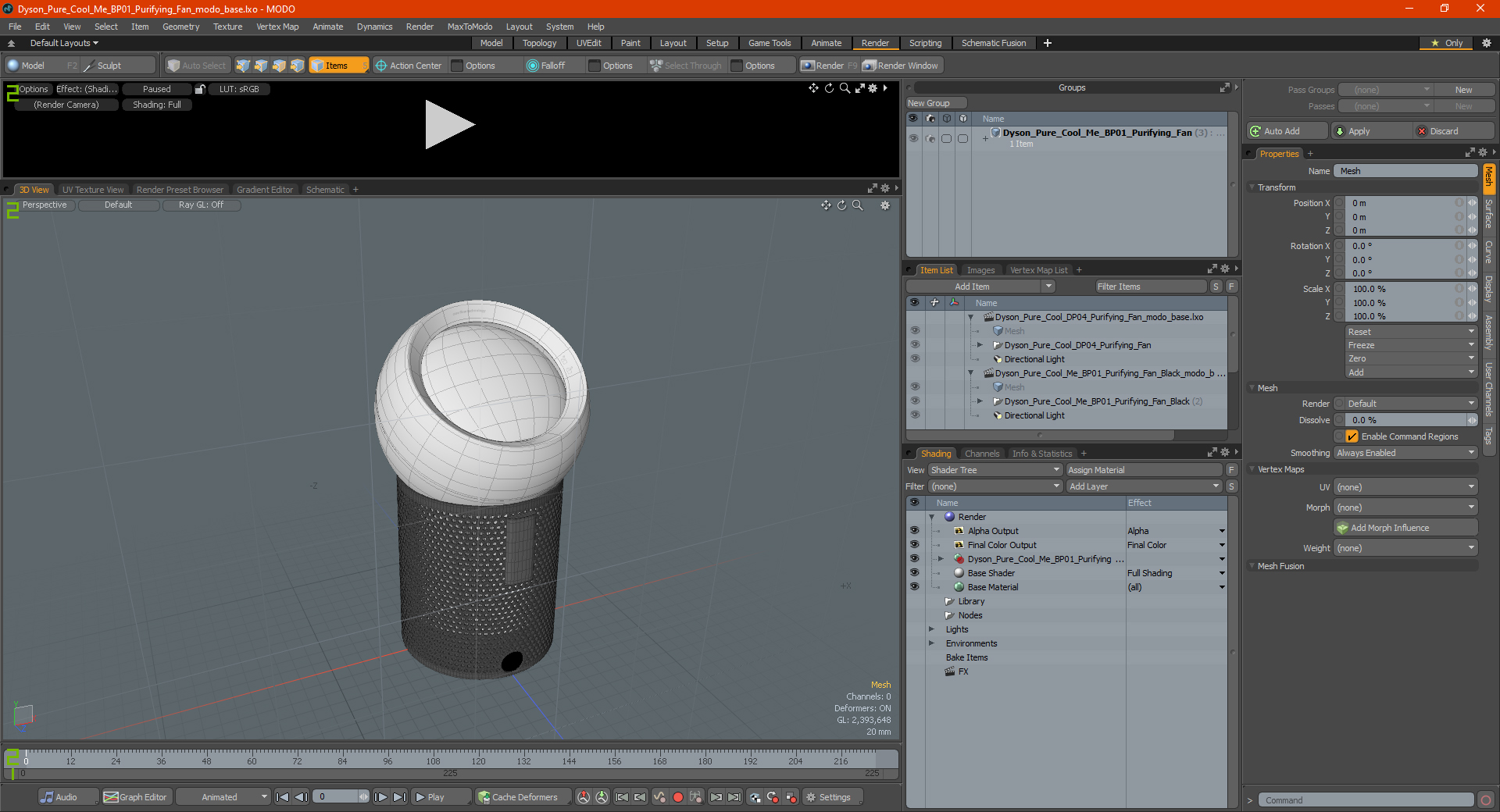Click the red record keyframe icon
This screenshot has width=1500, height=812.
pyautogui.click(x=678, y=797)
